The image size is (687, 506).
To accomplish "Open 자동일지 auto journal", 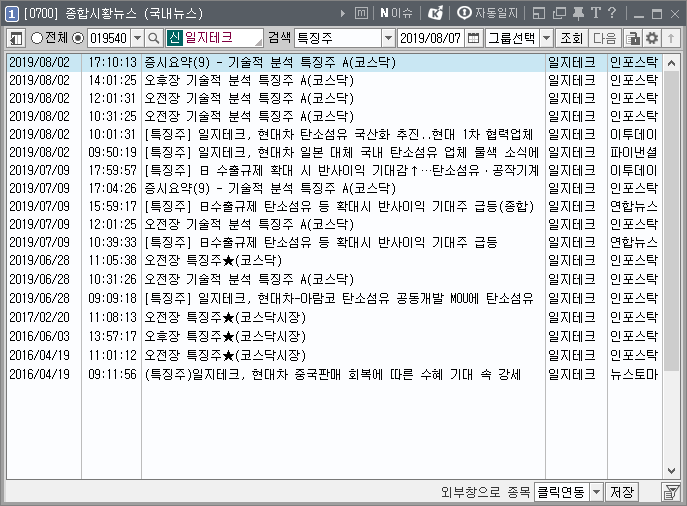I will 488,14.
